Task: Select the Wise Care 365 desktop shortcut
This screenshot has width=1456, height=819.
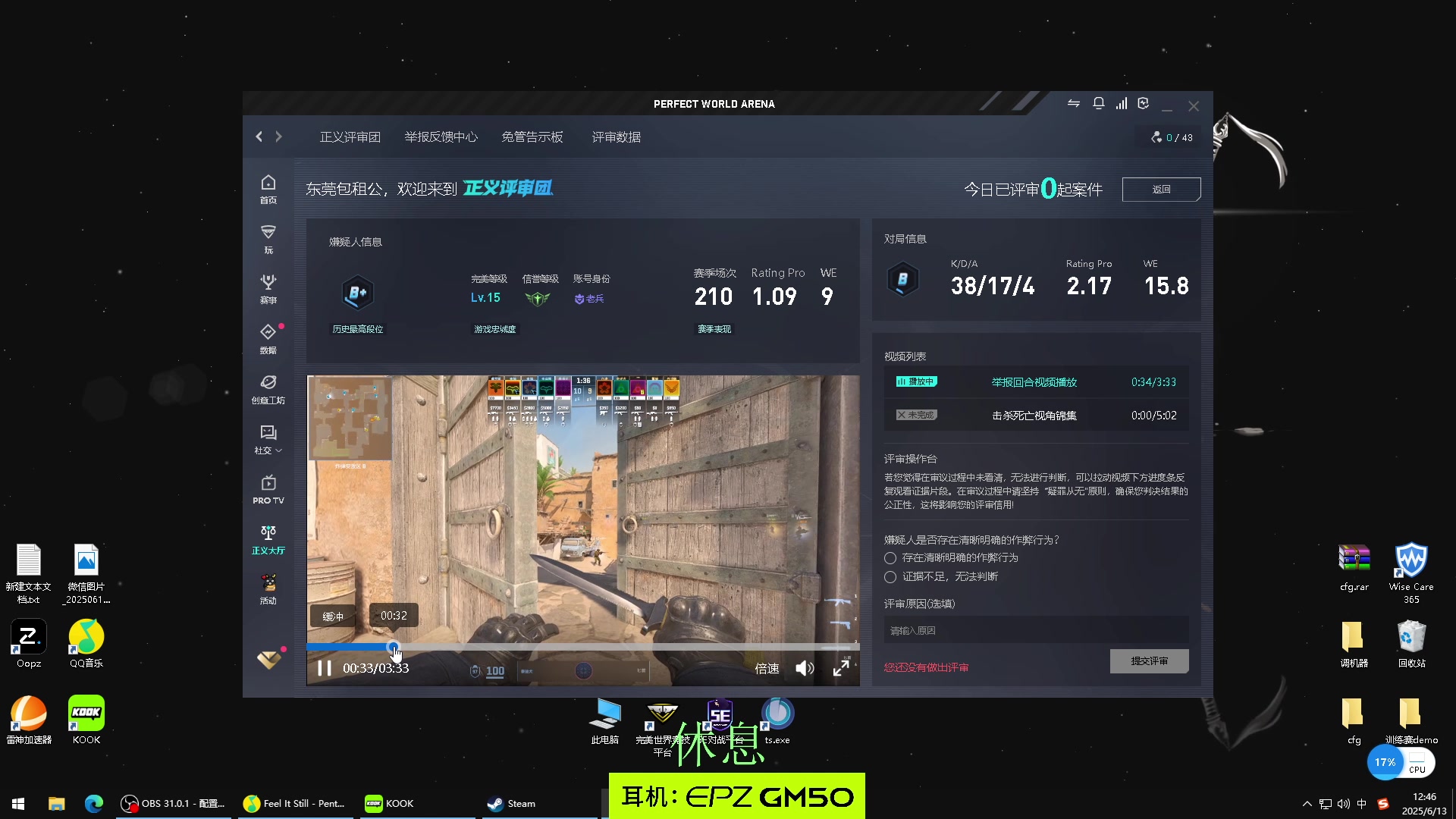Action: [1411, 573]
